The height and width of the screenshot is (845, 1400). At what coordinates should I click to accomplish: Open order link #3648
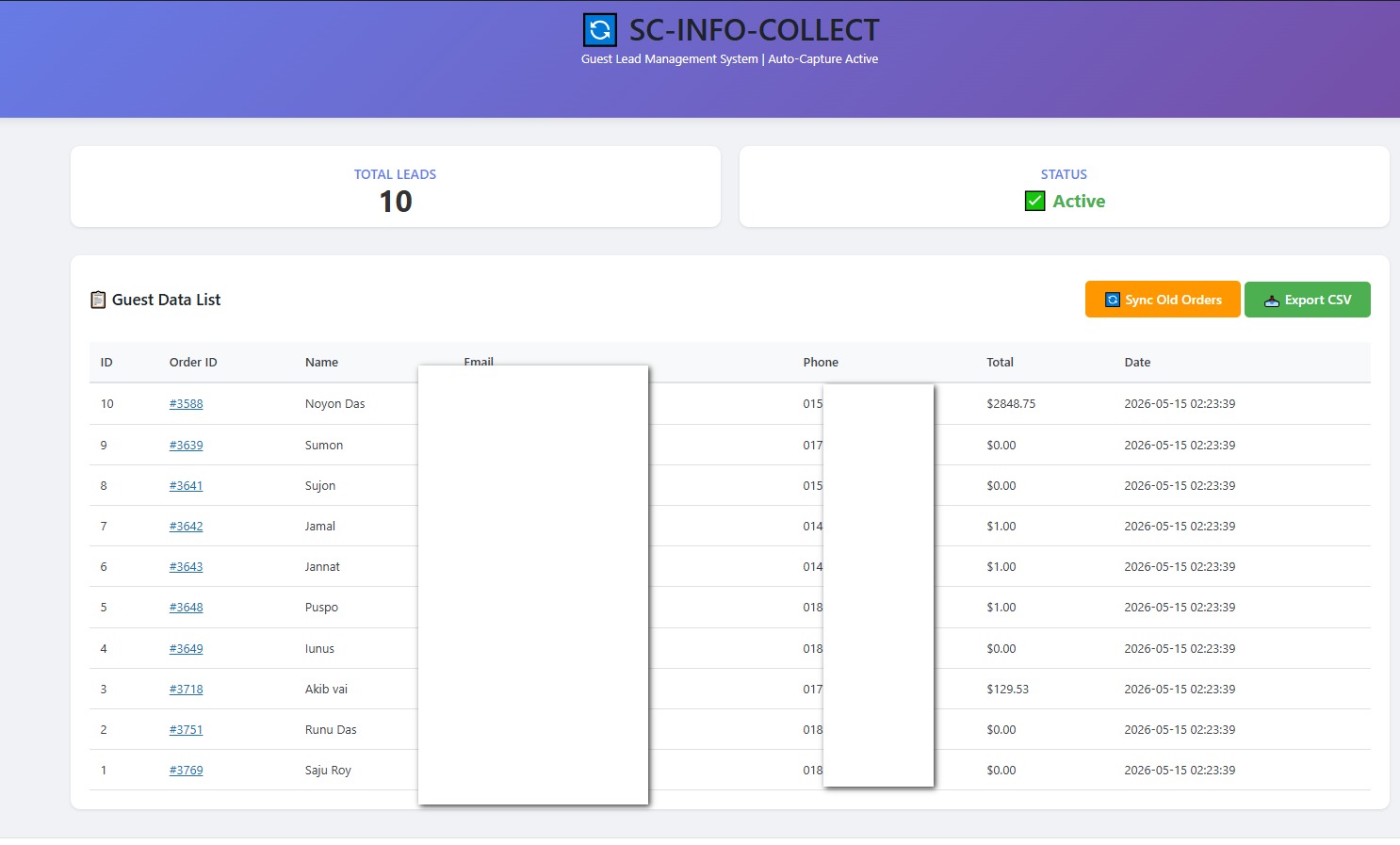tap(186, 607)
